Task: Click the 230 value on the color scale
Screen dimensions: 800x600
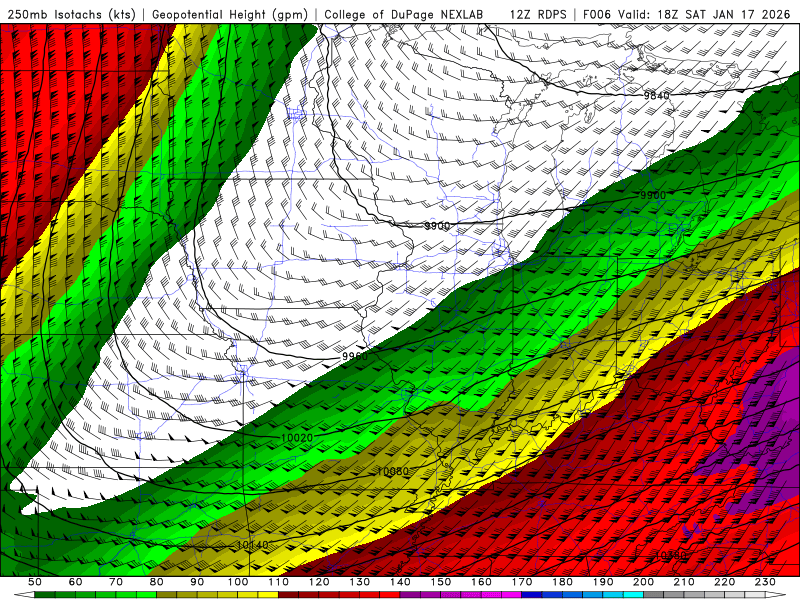Action: point(765,582)
